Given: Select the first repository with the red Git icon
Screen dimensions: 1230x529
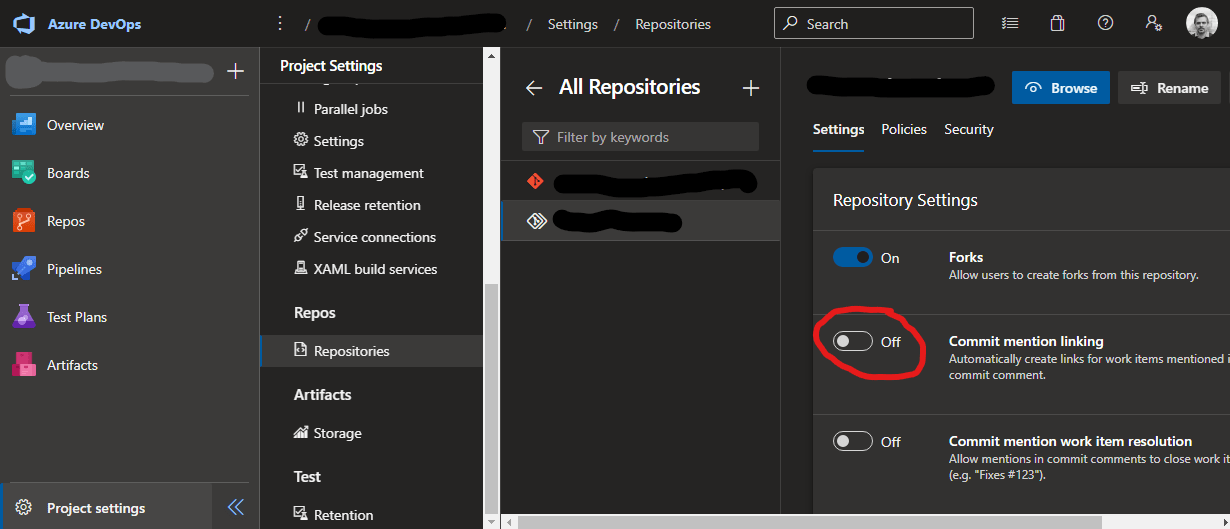Looking at the screenshot, I should click(640, 181).
